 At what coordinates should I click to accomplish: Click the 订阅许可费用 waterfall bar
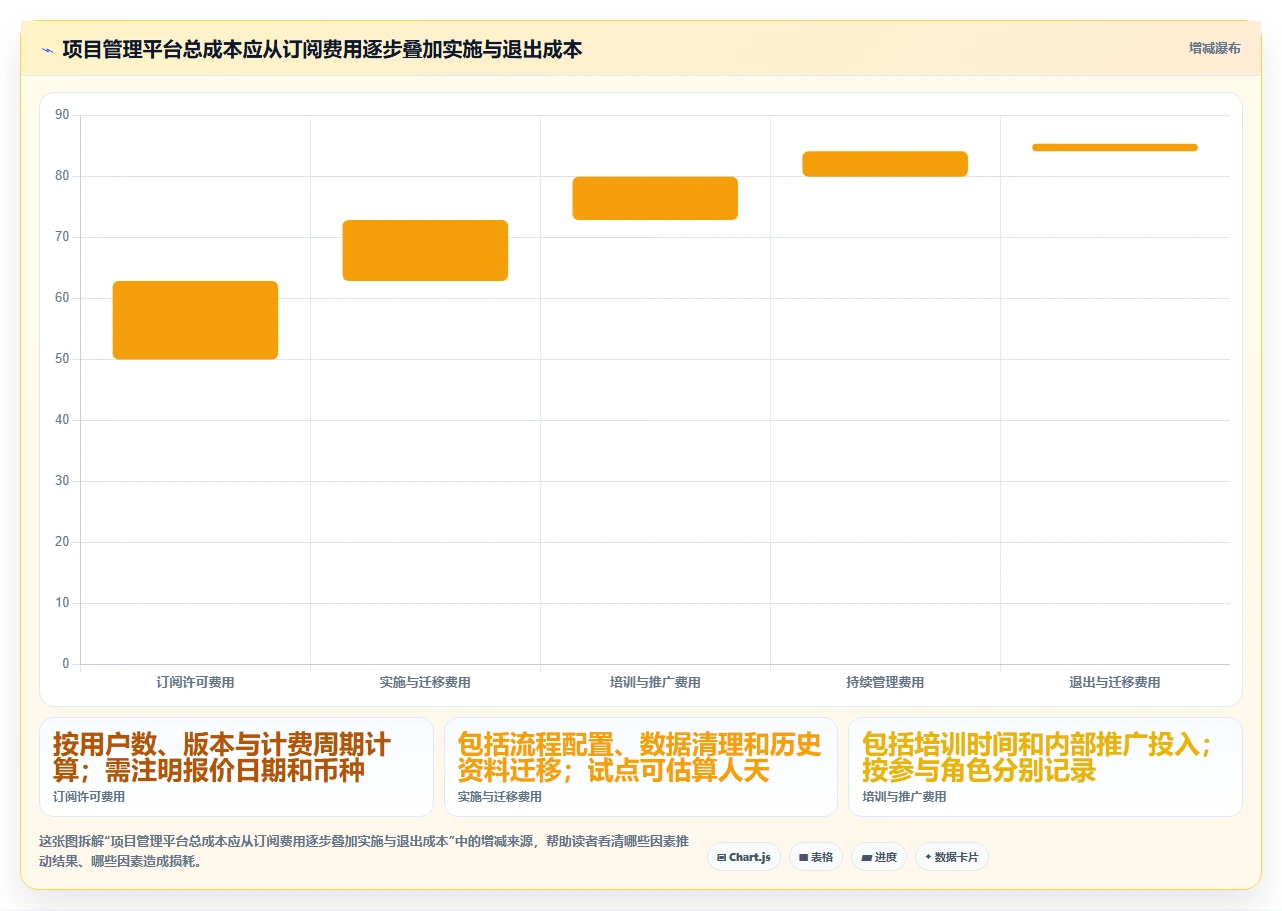pyautogui.click(x=195, y=320)
